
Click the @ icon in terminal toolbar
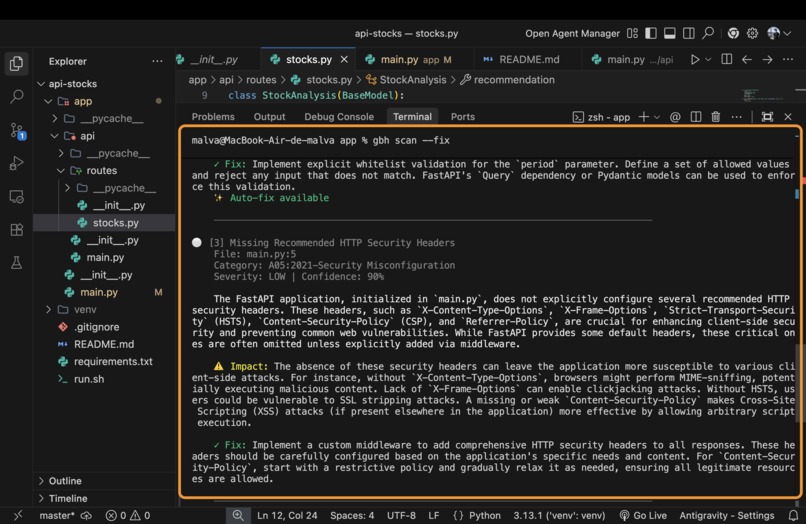pos(675,117)
